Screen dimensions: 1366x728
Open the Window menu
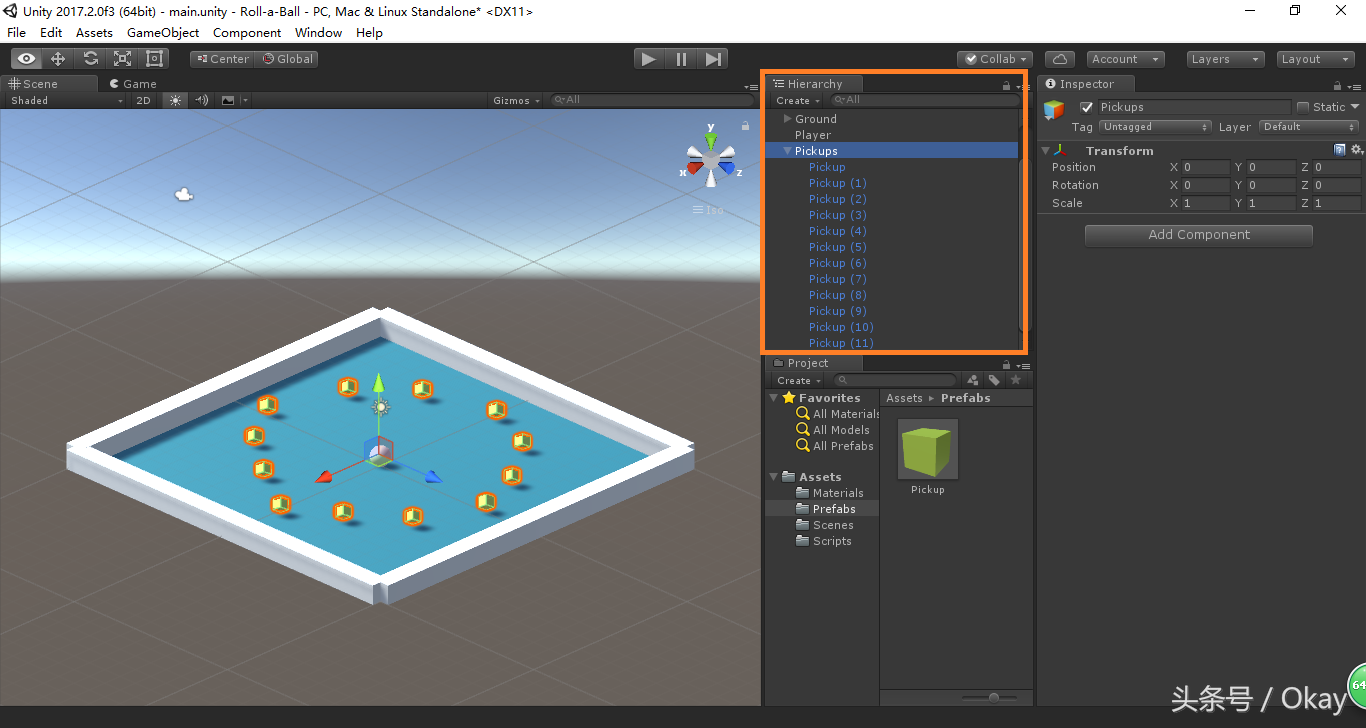[319, 32]
